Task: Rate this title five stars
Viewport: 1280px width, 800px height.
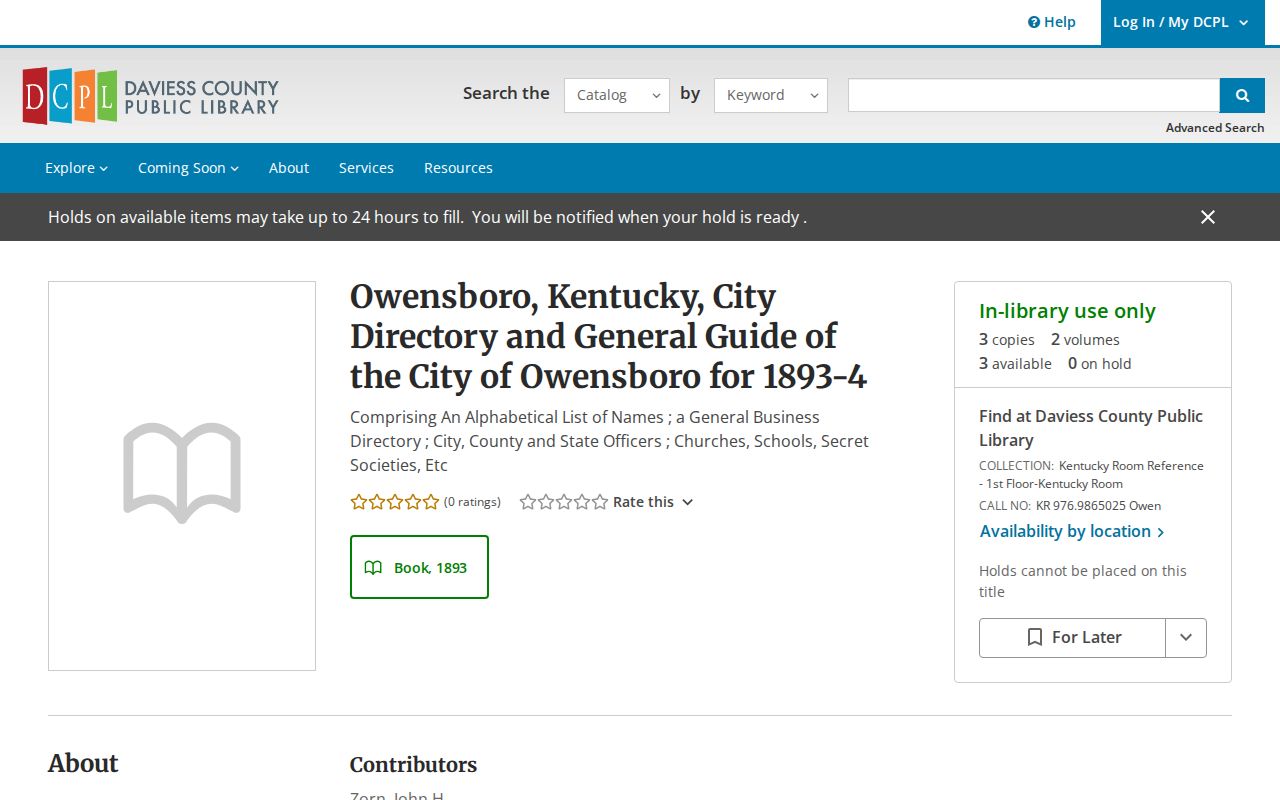Action: click(x=600, y=502)
